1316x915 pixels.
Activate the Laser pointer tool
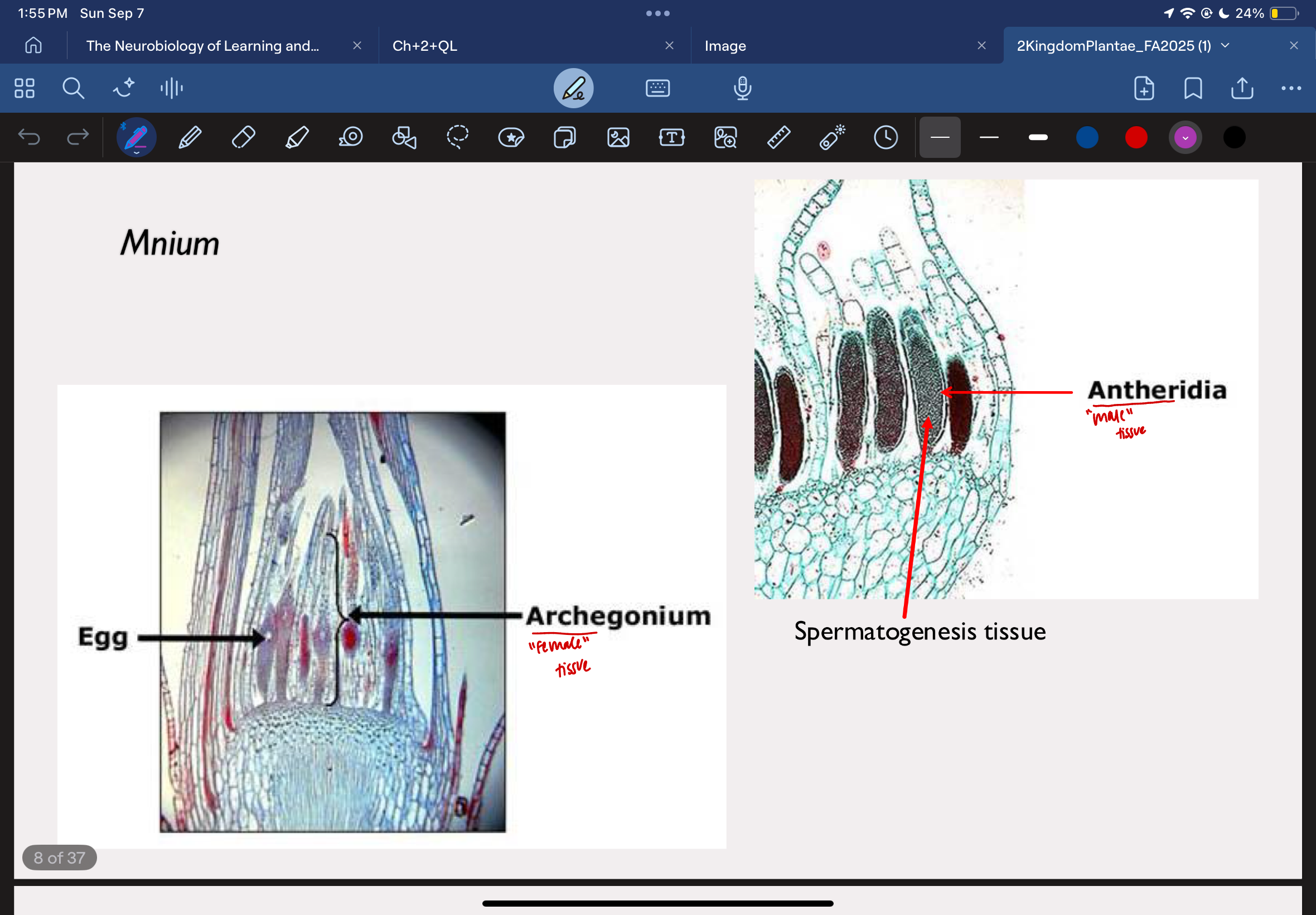832,138
